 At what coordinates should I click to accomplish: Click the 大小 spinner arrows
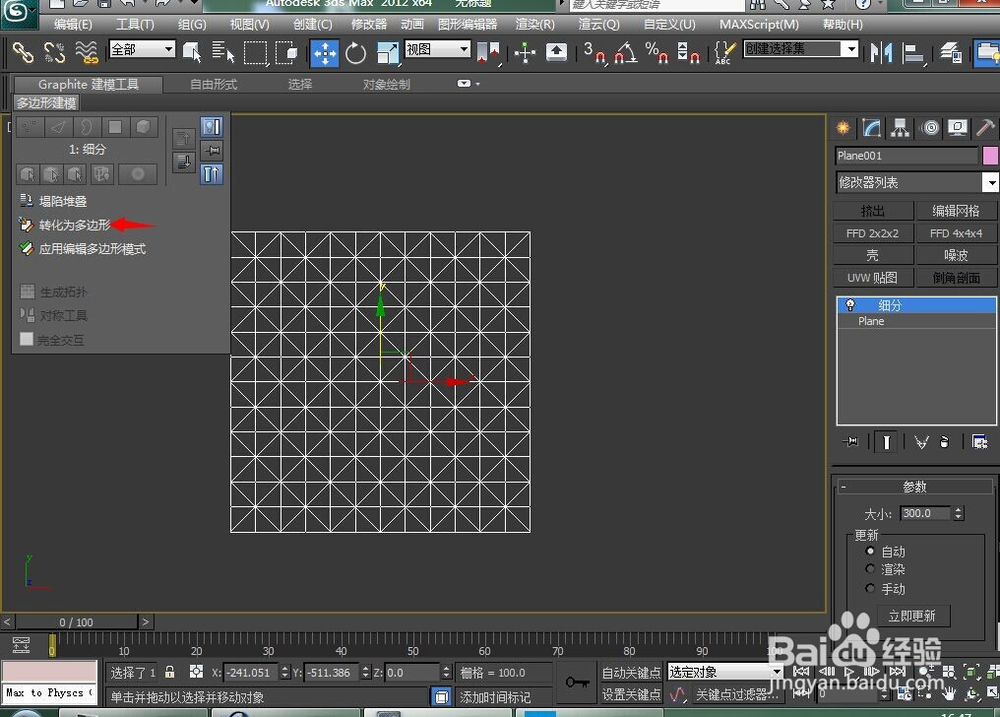(x=958, y=513)
